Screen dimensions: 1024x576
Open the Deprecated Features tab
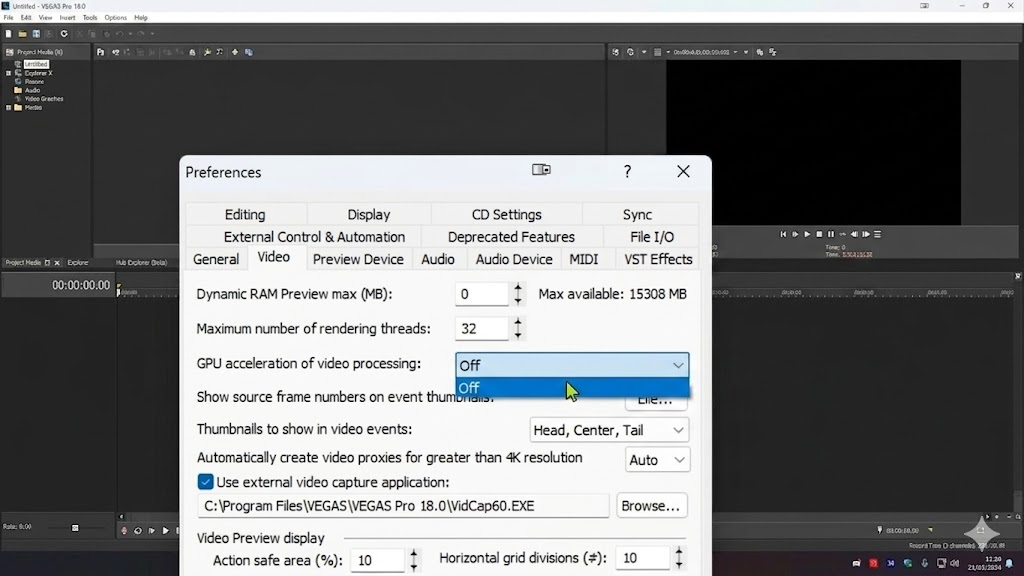pyautogui.click(x=511, y=237)
